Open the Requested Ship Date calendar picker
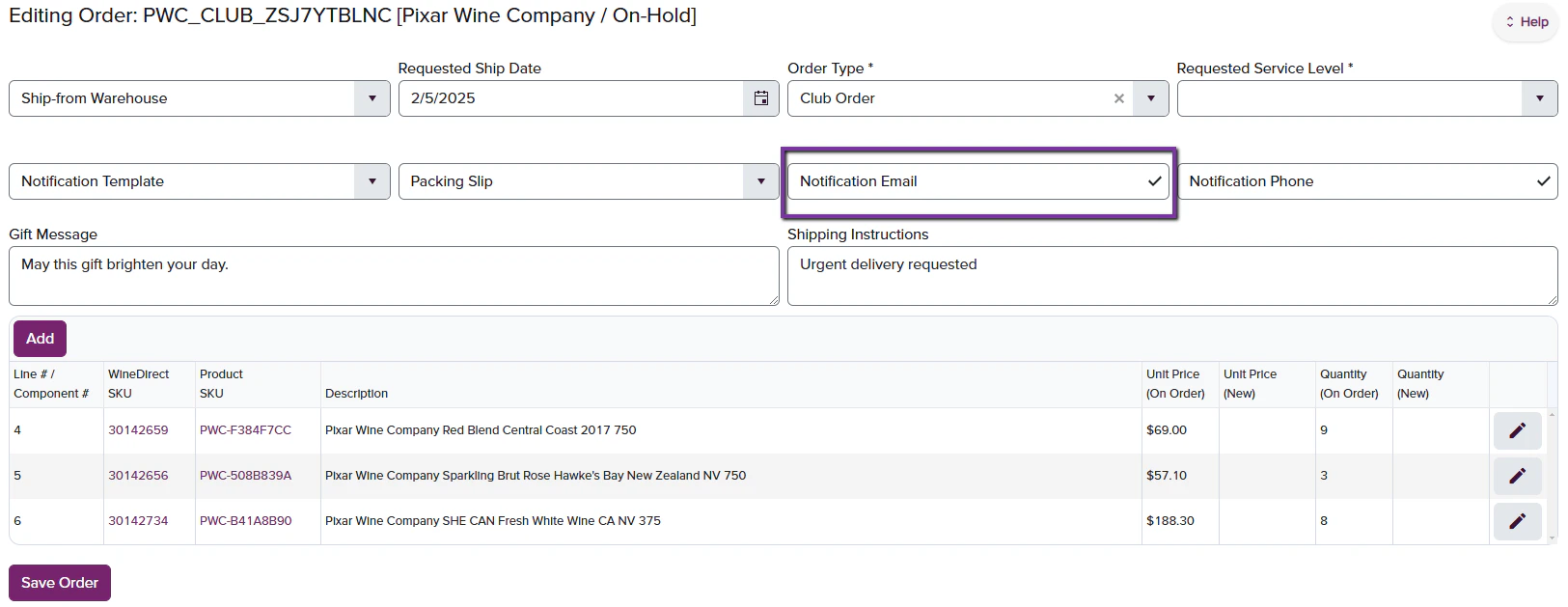 coord(761,98)
